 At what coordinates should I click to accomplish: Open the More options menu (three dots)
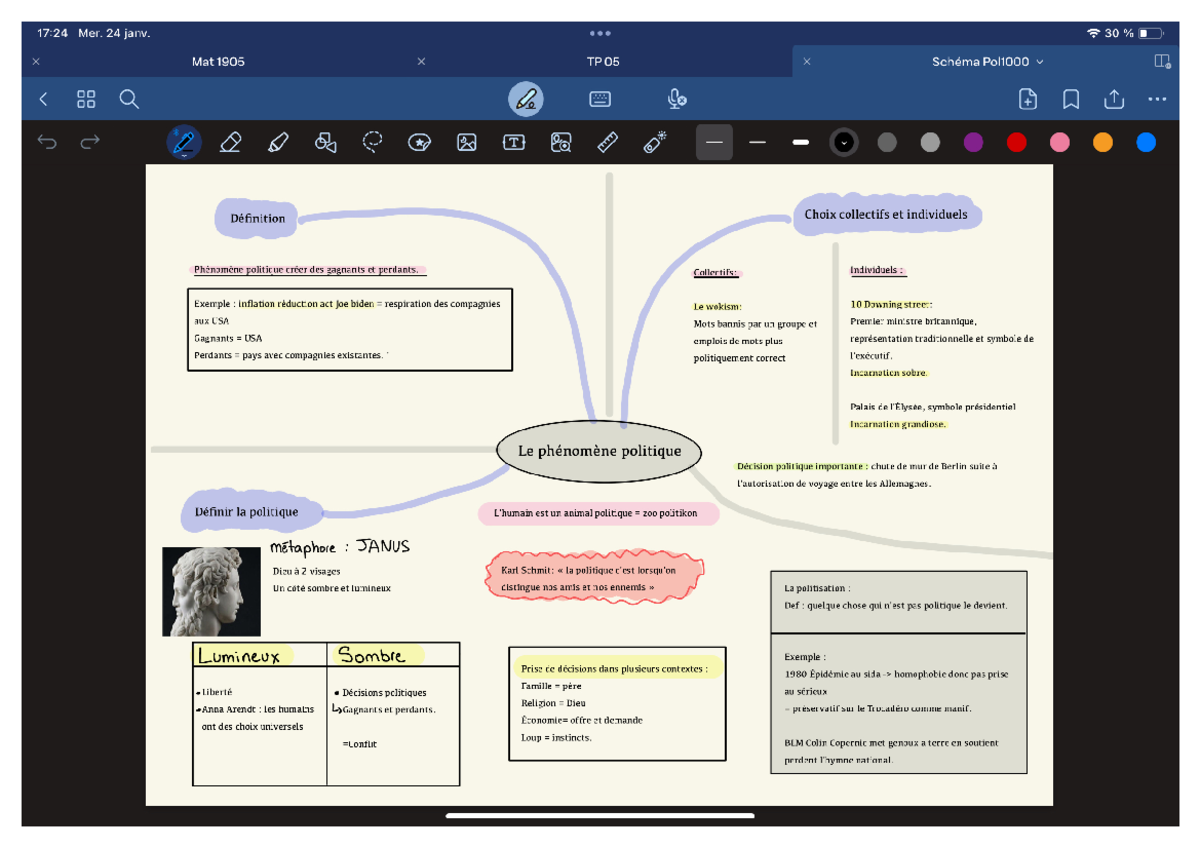point(1157,99)
